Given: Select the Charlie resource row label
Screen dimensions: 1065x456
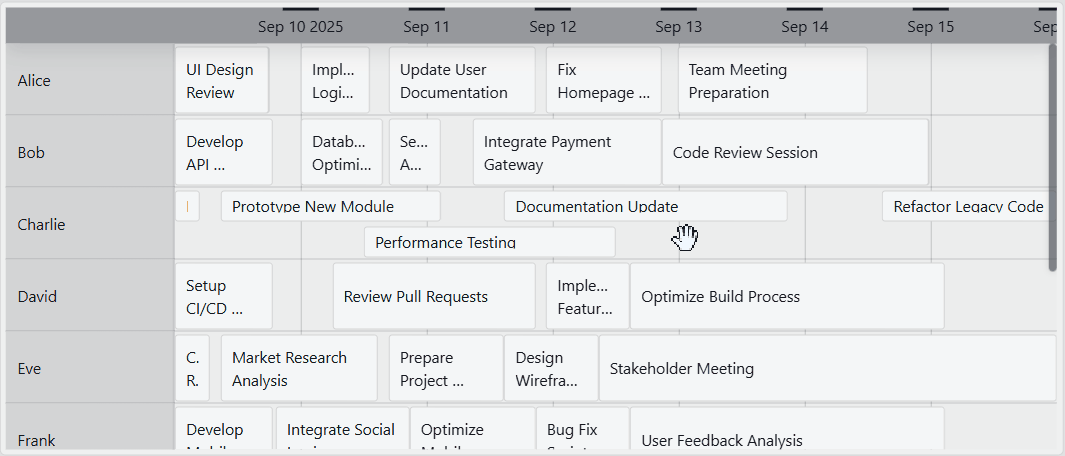Looking at the screenshot, I should point(41,225).
